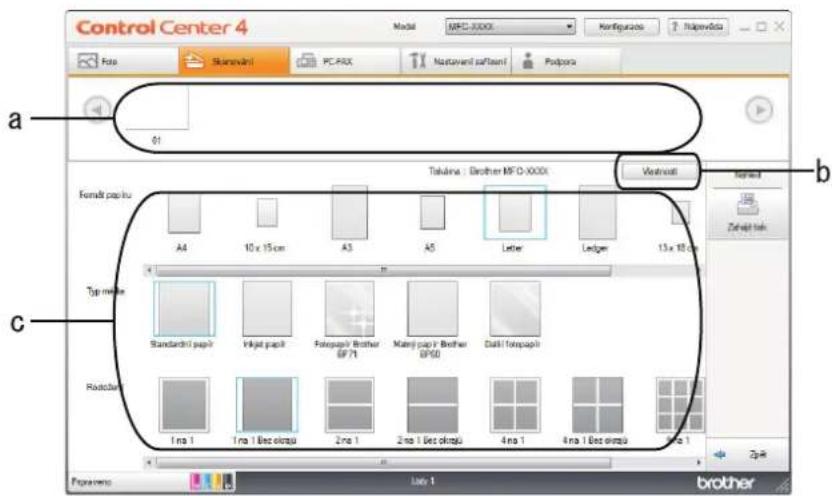Choose A5 paper size
The width and height of the screenshot is (832, 496).
point(432,213)
